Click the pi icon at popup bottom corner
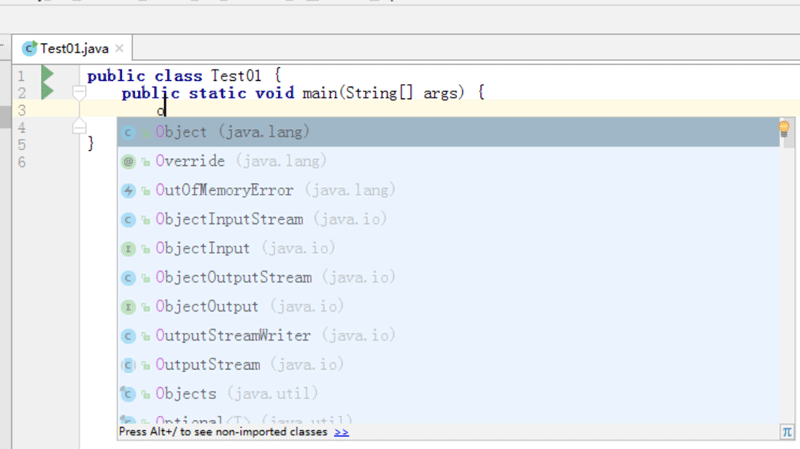Viewport: 800px width, 449px height. click(787, 432)
